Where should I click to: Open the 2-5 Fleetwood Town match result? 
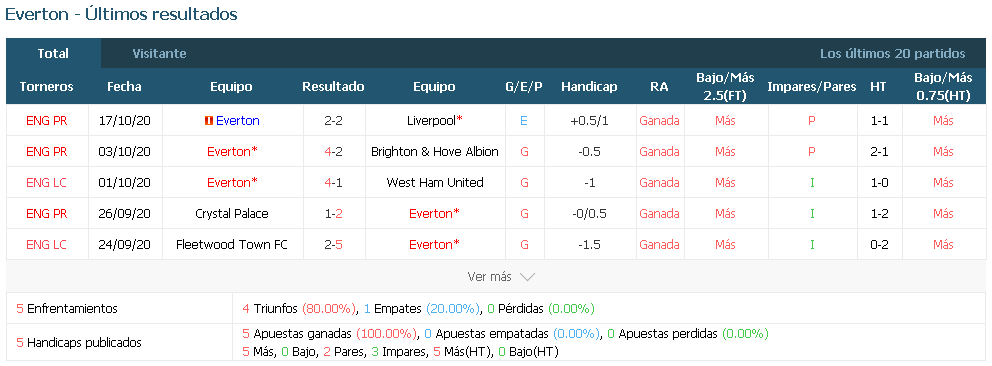click(x=333, y=244)
